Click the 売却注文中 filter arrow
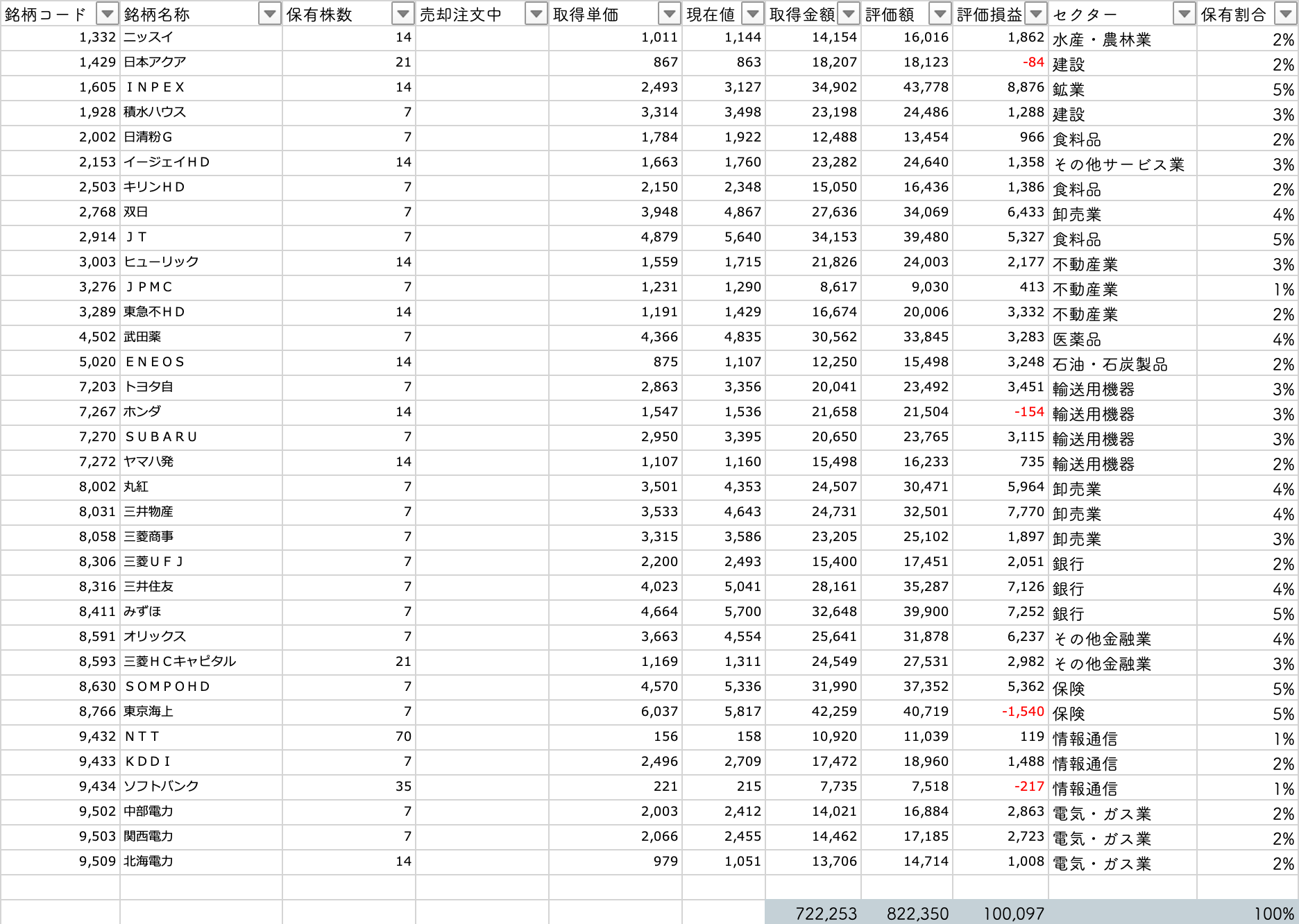This screenshot has width=1299, height=924. [536, 14]
